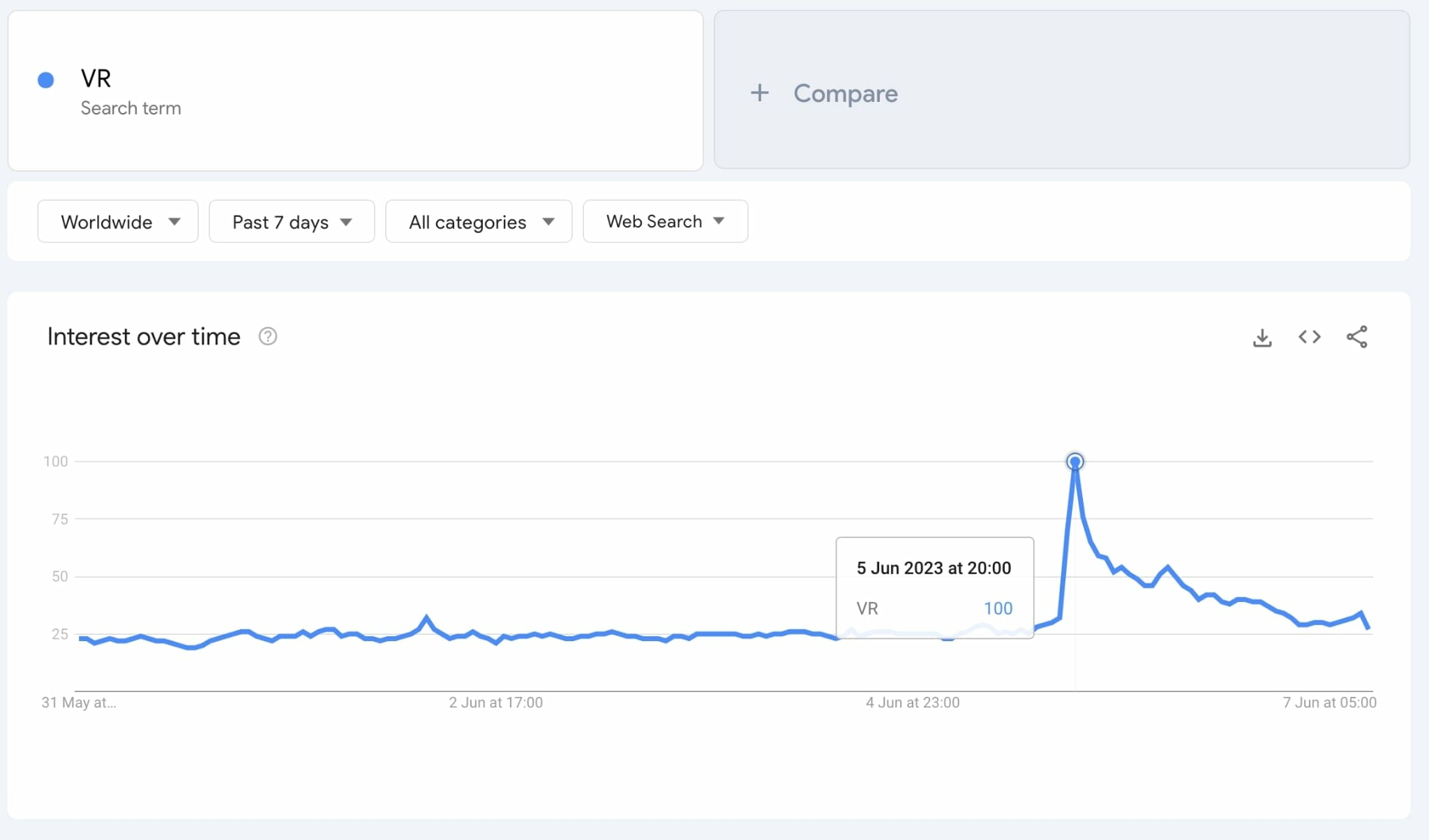Edit the VR search term
Screen dimensions: 1429x840
96,79
